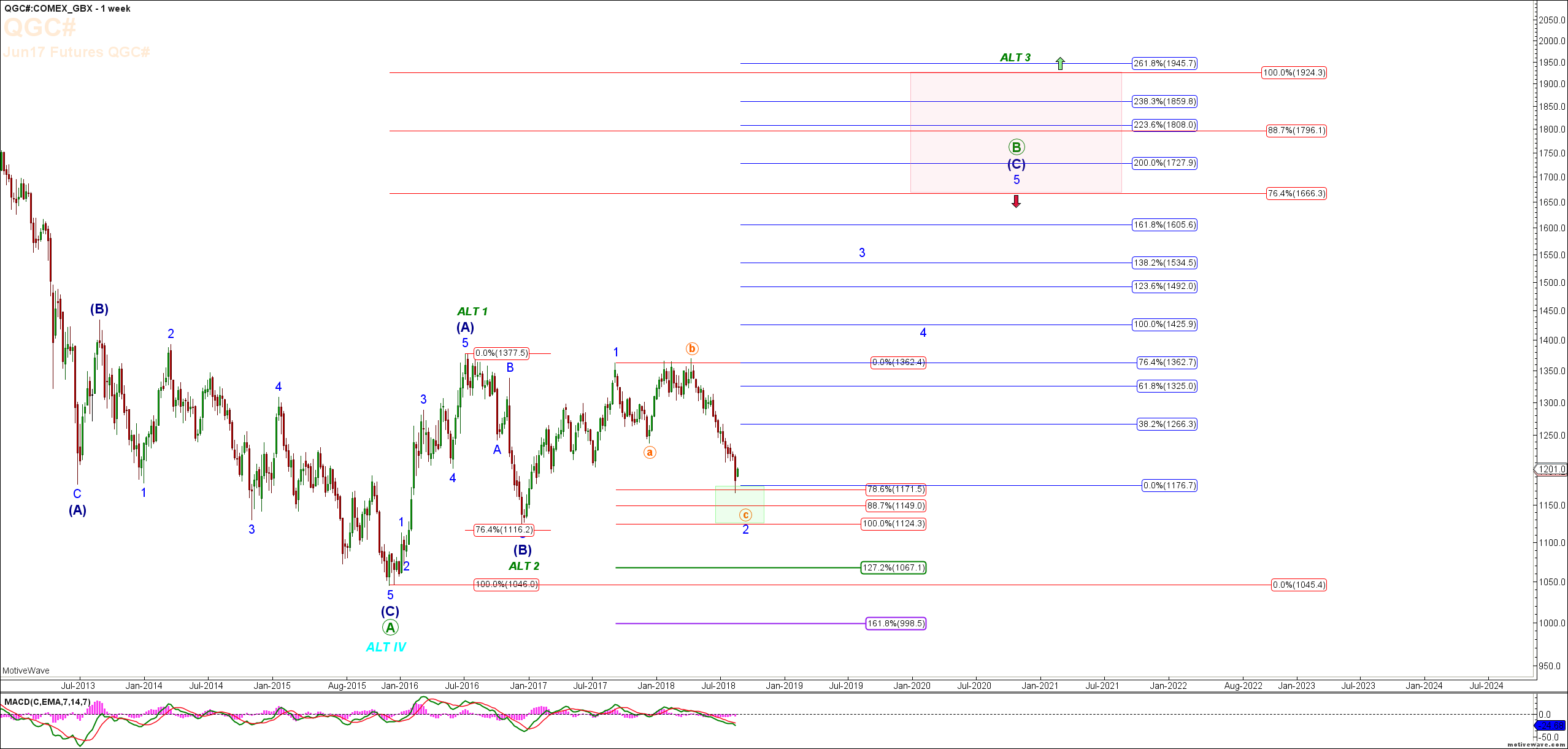Click the 127.2% (1067.1) green level label

tap(893, 567)
